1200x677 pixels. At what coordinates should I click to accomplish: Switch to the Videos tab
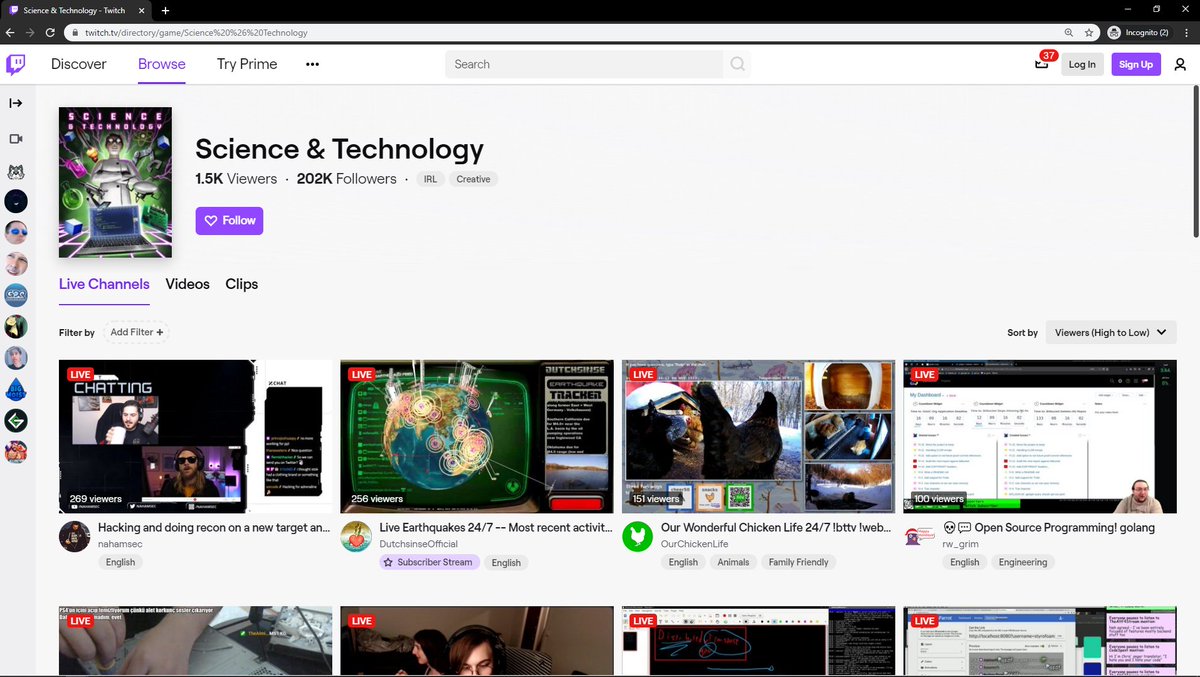coord(188,284)
